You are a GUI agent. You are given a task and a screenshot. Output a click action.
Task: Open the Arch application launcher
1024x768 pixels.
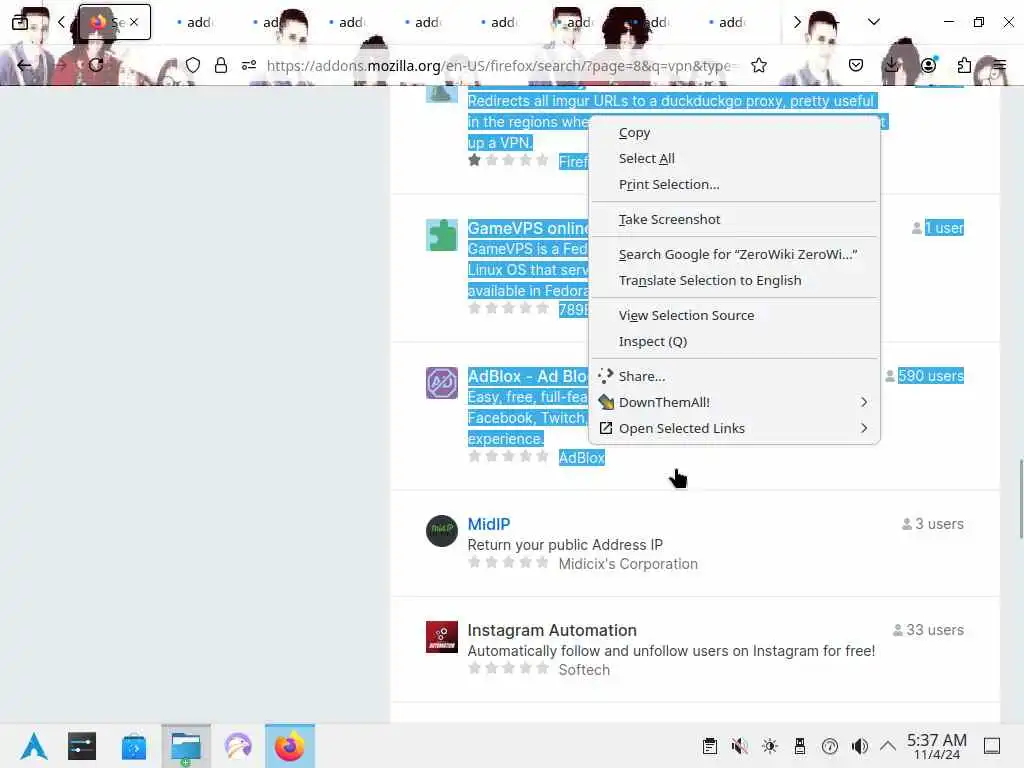(x=33, y=746)
